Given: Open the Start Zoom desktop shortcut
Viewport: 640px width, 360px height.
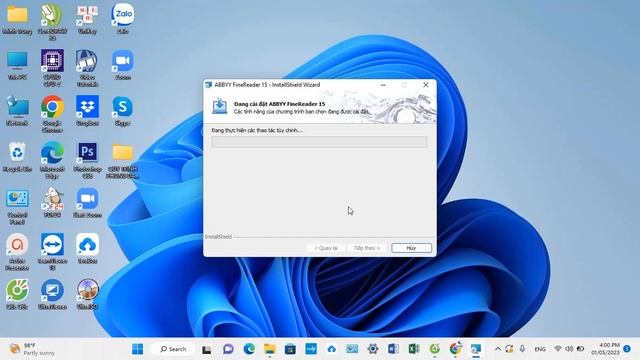Looking at the screenshot, I should (x=87, y=202).
